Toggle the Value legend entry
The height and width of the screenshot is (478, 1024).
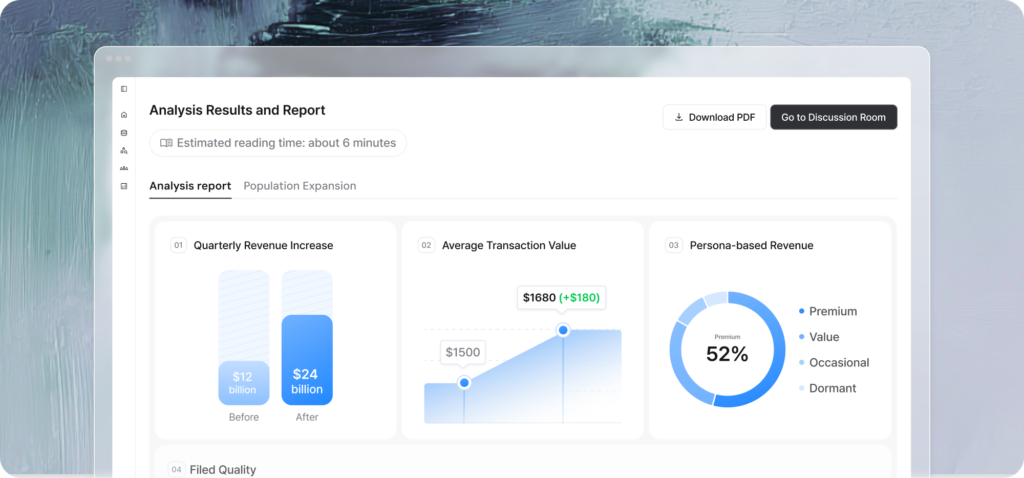tap(823, 337)
